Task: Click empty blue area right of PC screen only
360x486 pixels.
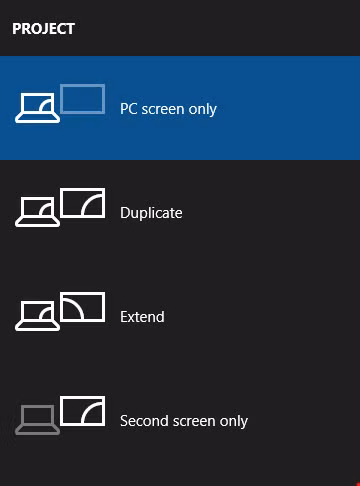Action: (287, 108)
